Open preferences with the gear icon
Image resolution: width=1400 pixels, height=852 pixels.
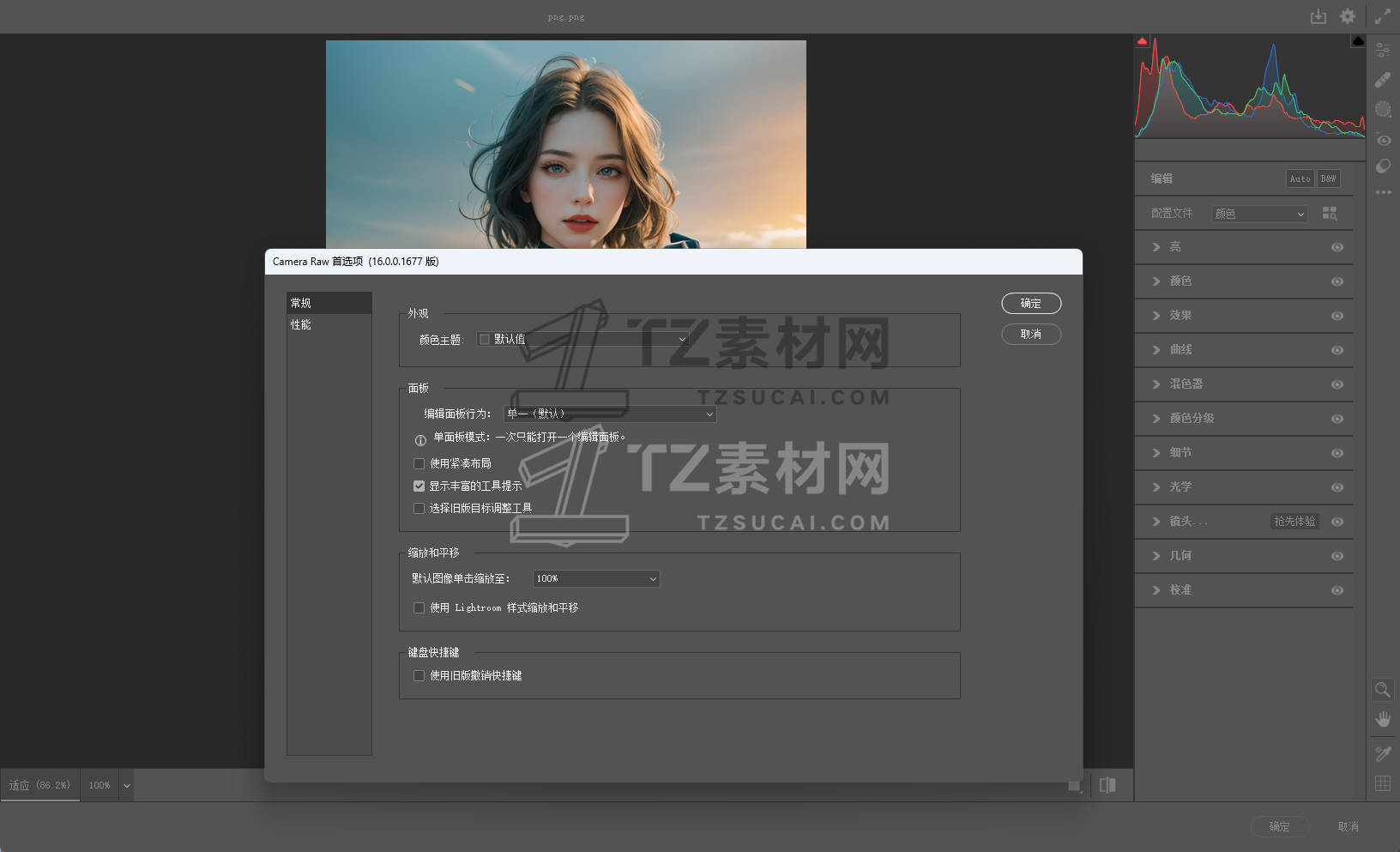(1348, 16)
